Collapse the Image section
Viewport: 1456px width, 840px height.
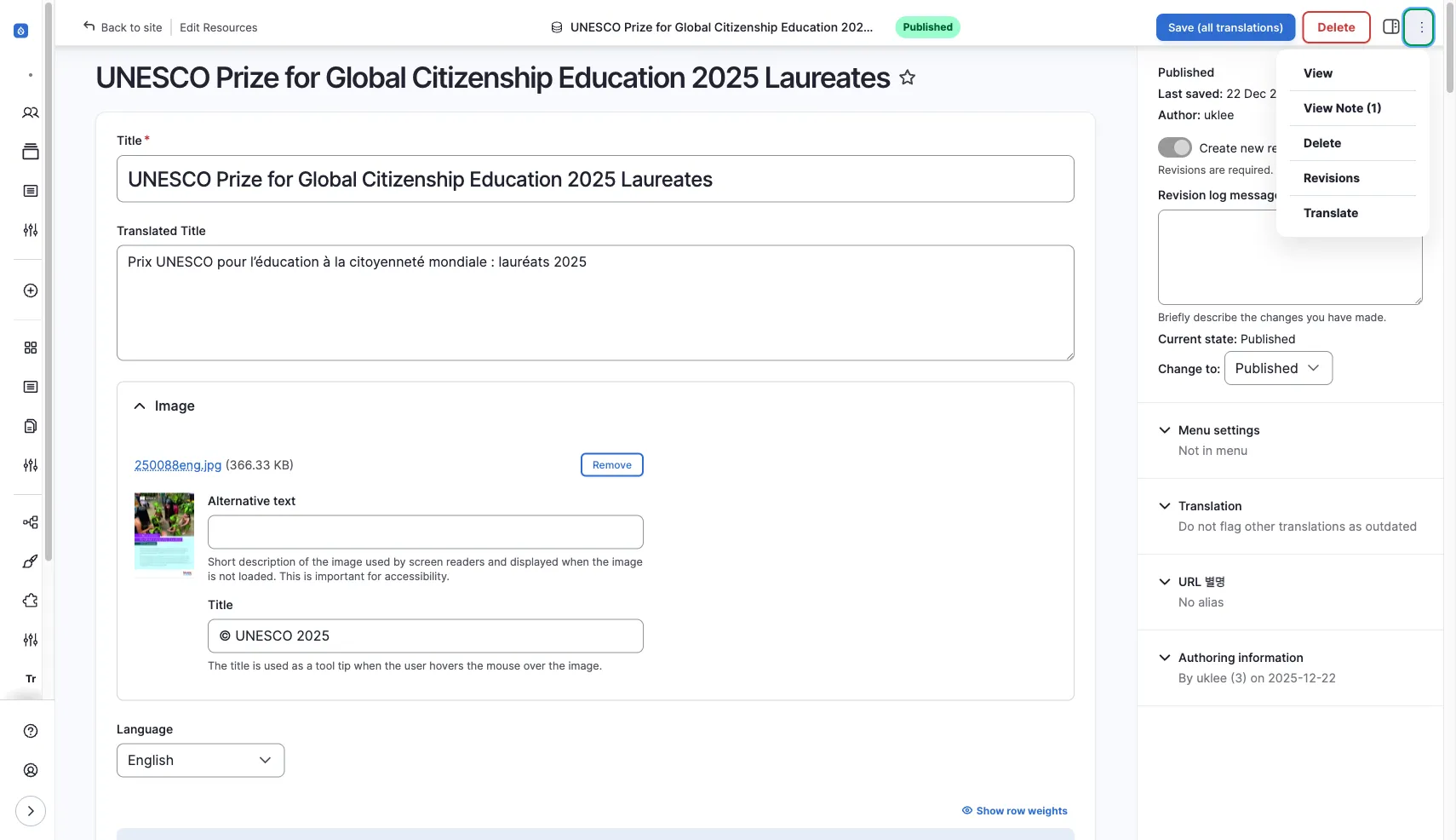coord(140,406)
